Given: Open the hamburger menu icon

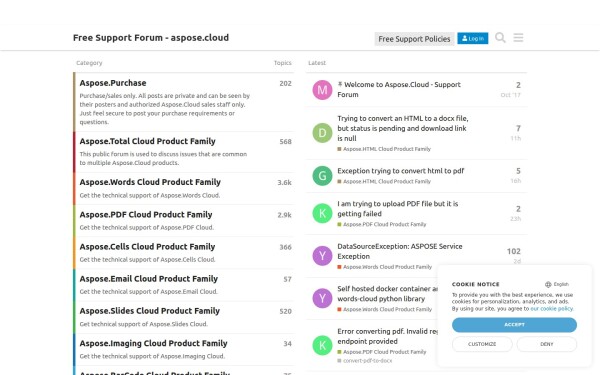Looking at the screenshot, I should pyautogui.click(x=518, y=38).
